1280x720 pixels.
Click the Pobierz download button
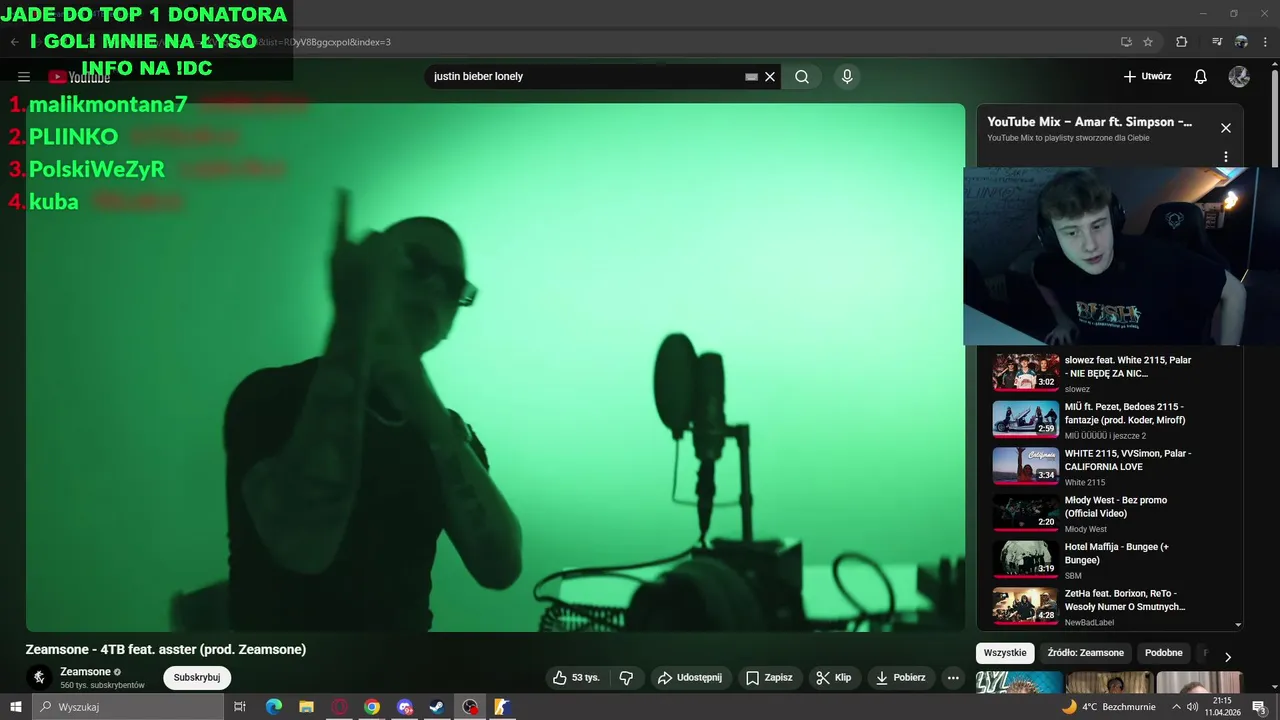(901, 678)
